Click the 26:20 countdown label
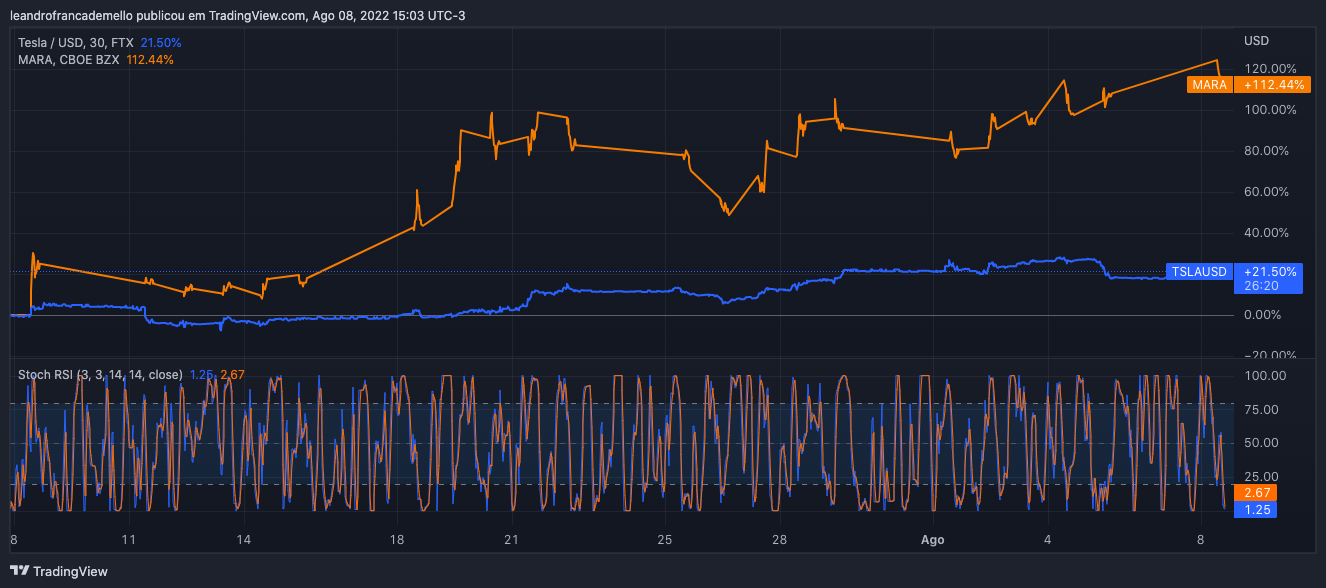The width and height of the screenshot is (1326, 588). [x=1261, y=286]
